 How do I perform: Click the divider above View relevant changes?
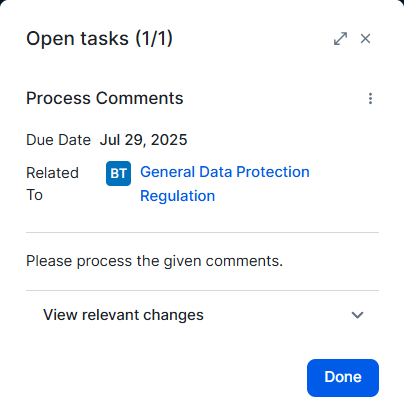[203, 290]
